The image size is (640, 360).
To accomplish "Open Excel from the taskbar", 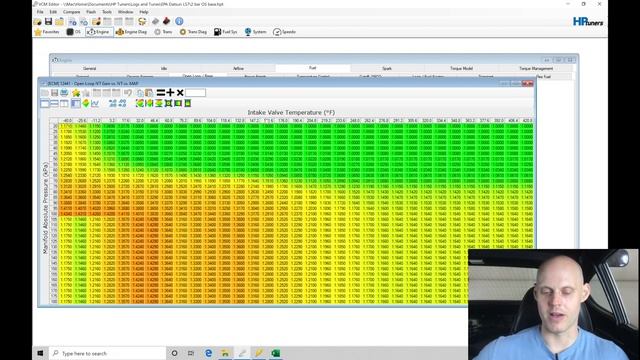I will (276, 353).
